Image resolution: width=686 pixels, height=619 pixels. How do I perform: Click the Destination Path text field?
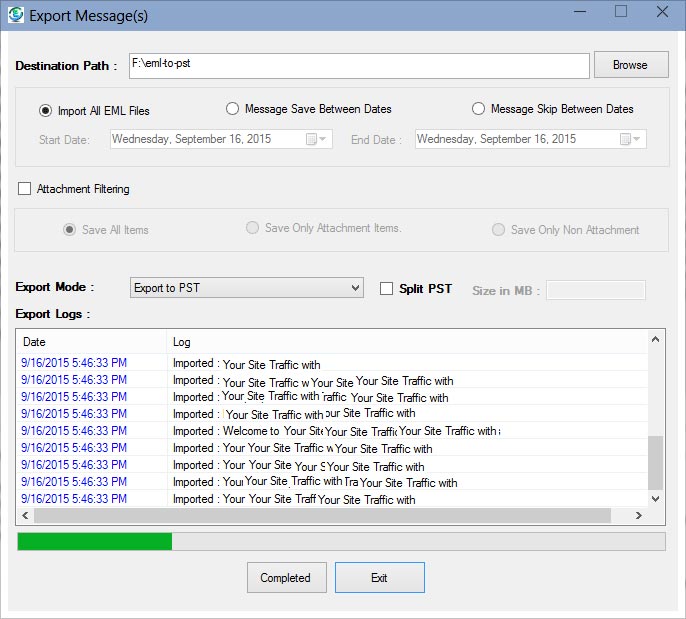[358, 65]
